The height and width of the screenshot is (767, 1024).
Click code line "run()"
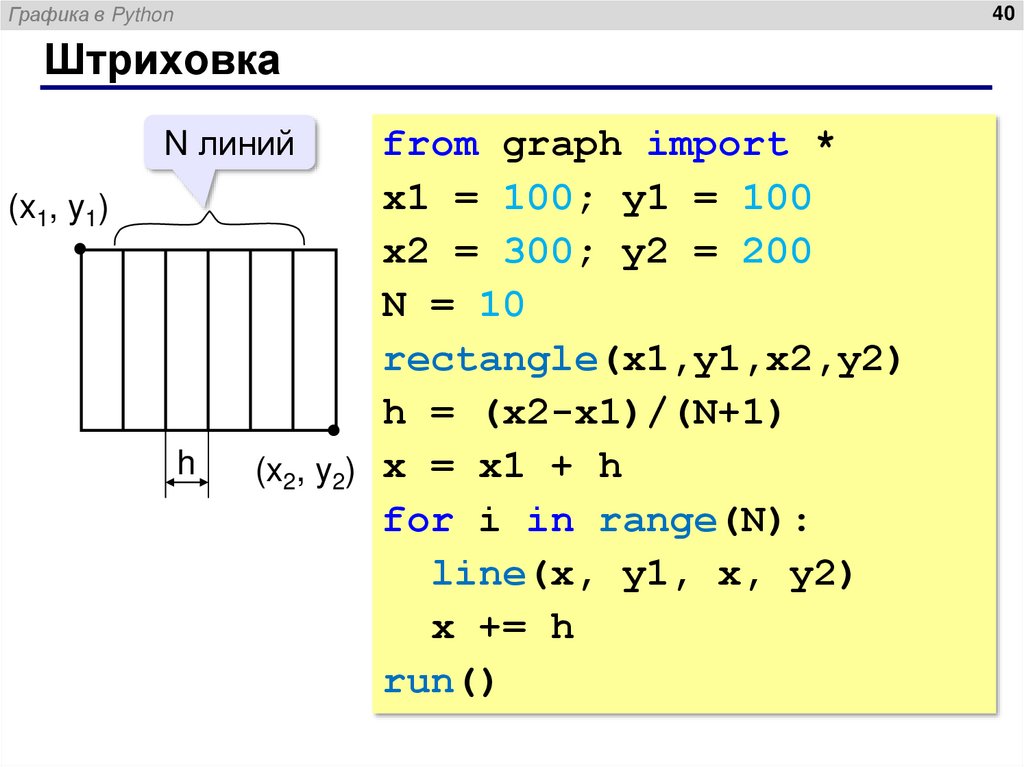coord(439,681)
